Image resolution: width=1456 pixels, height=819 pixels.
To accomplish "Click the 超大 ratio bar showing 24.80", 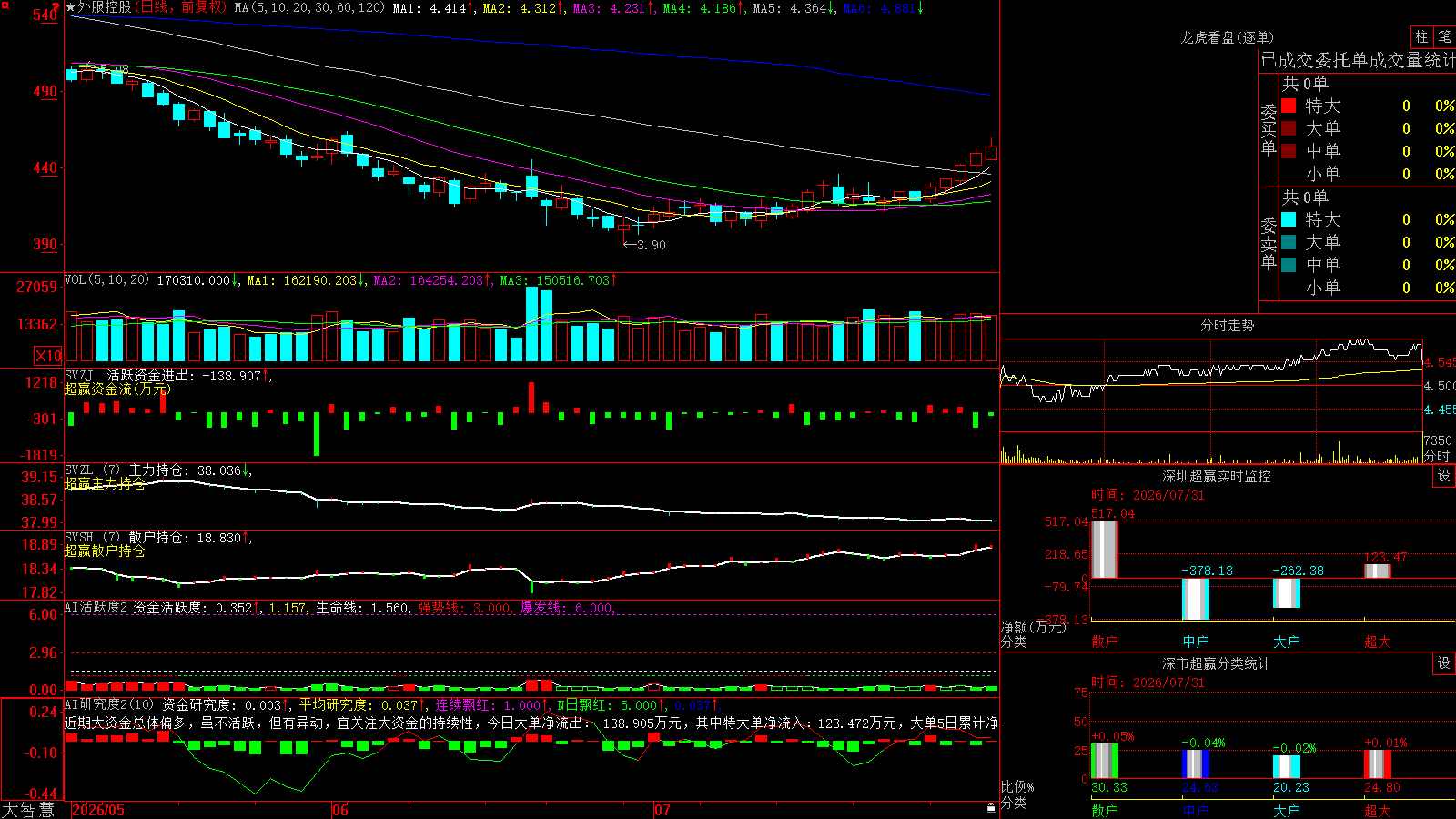I will (1378, 764).
